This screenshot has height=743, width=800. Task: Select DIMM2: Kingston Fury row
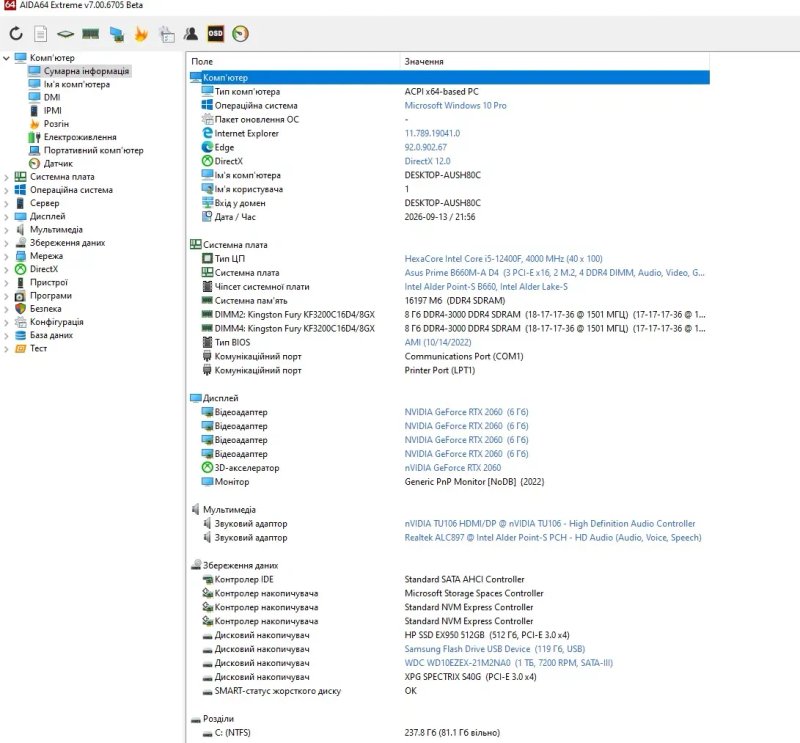point(449,315)
